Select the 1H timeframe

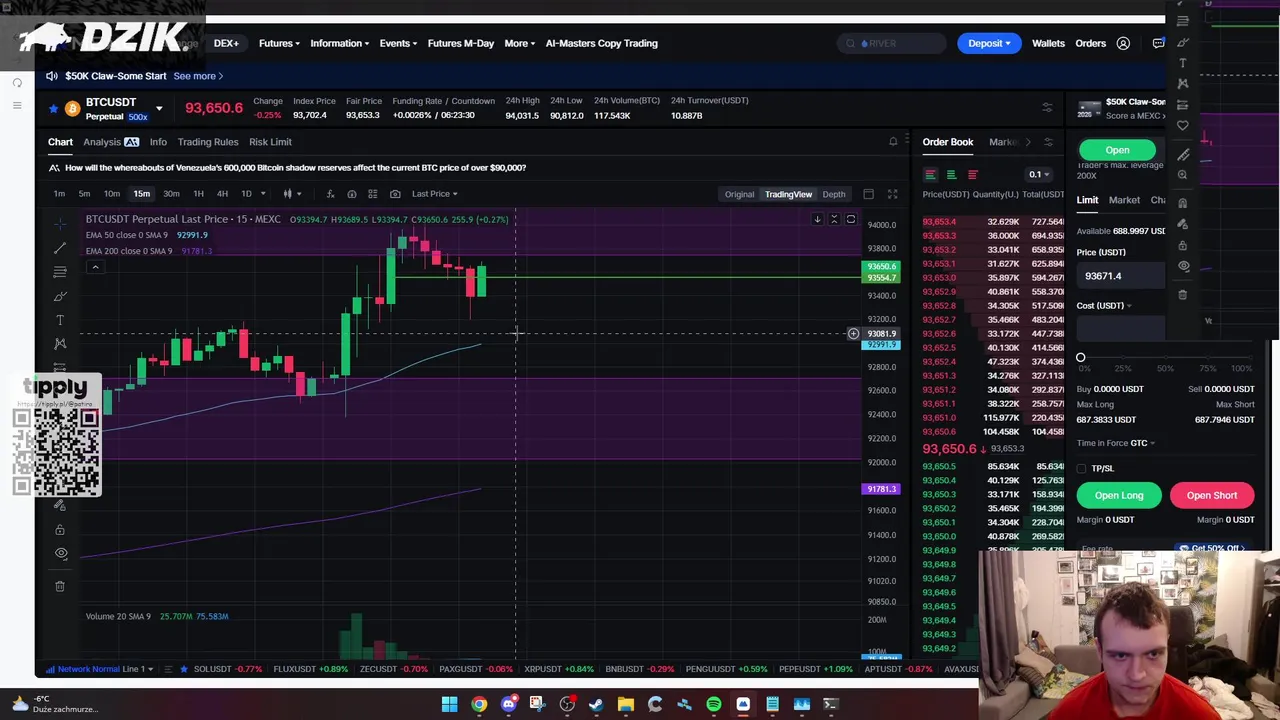(198, 194)
